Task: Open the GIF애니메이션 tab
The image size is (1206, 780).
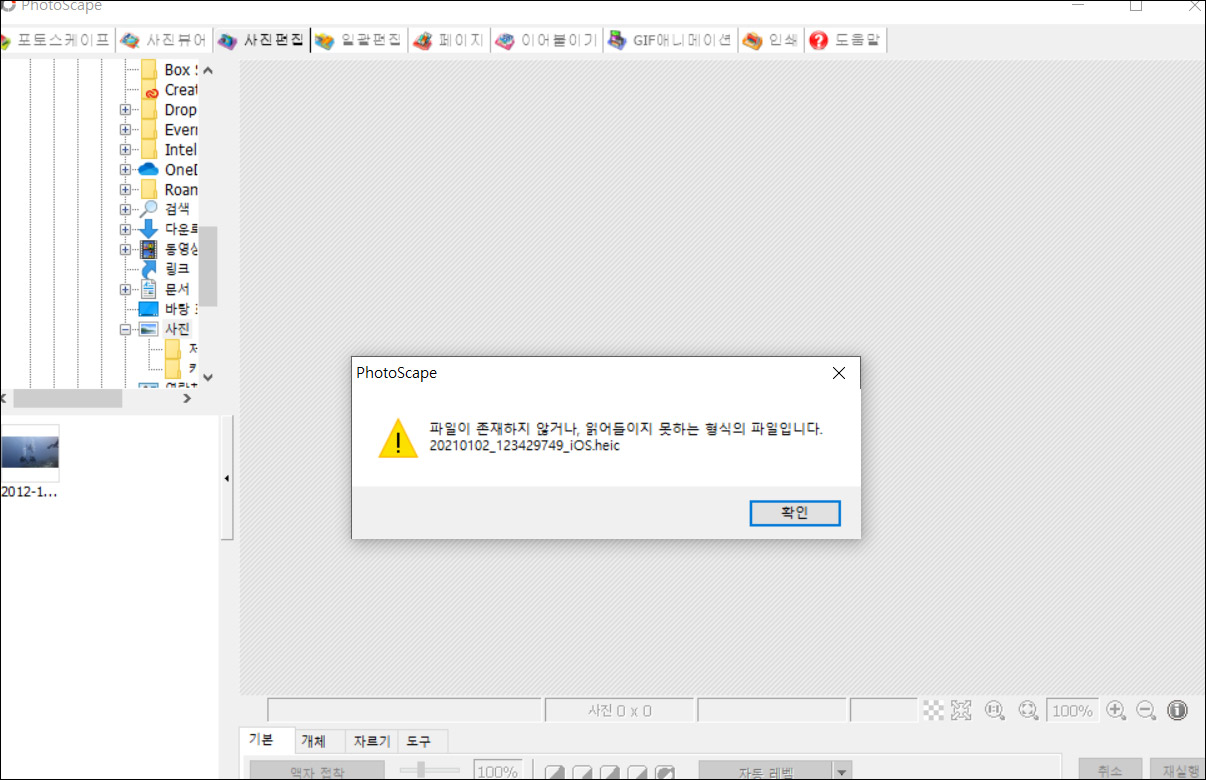Action: click(x=670, y=41)
